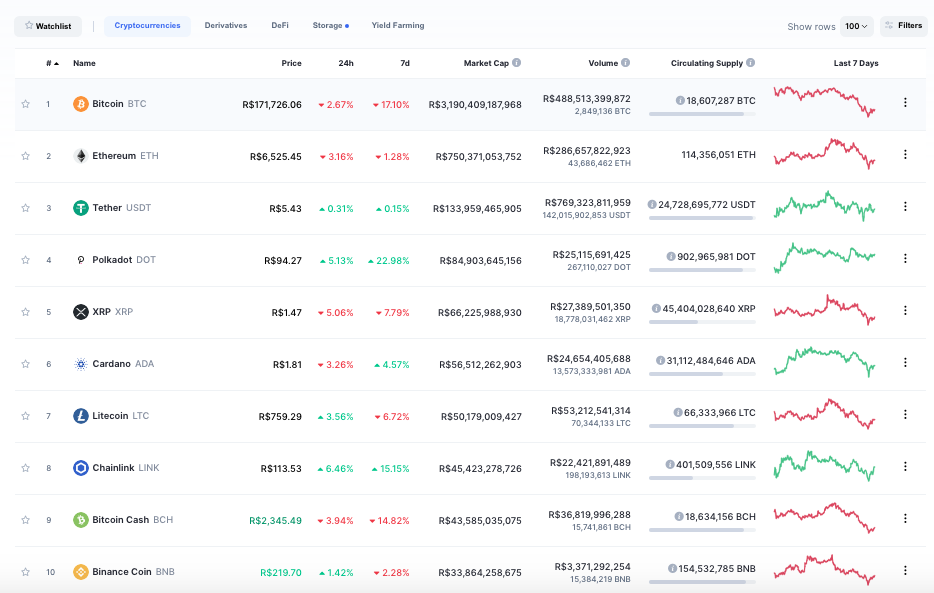The width and height of the screenshot is (934, 593).
Task: Open the Ethereum ETH name link
Action: click(x=125, y=156)
